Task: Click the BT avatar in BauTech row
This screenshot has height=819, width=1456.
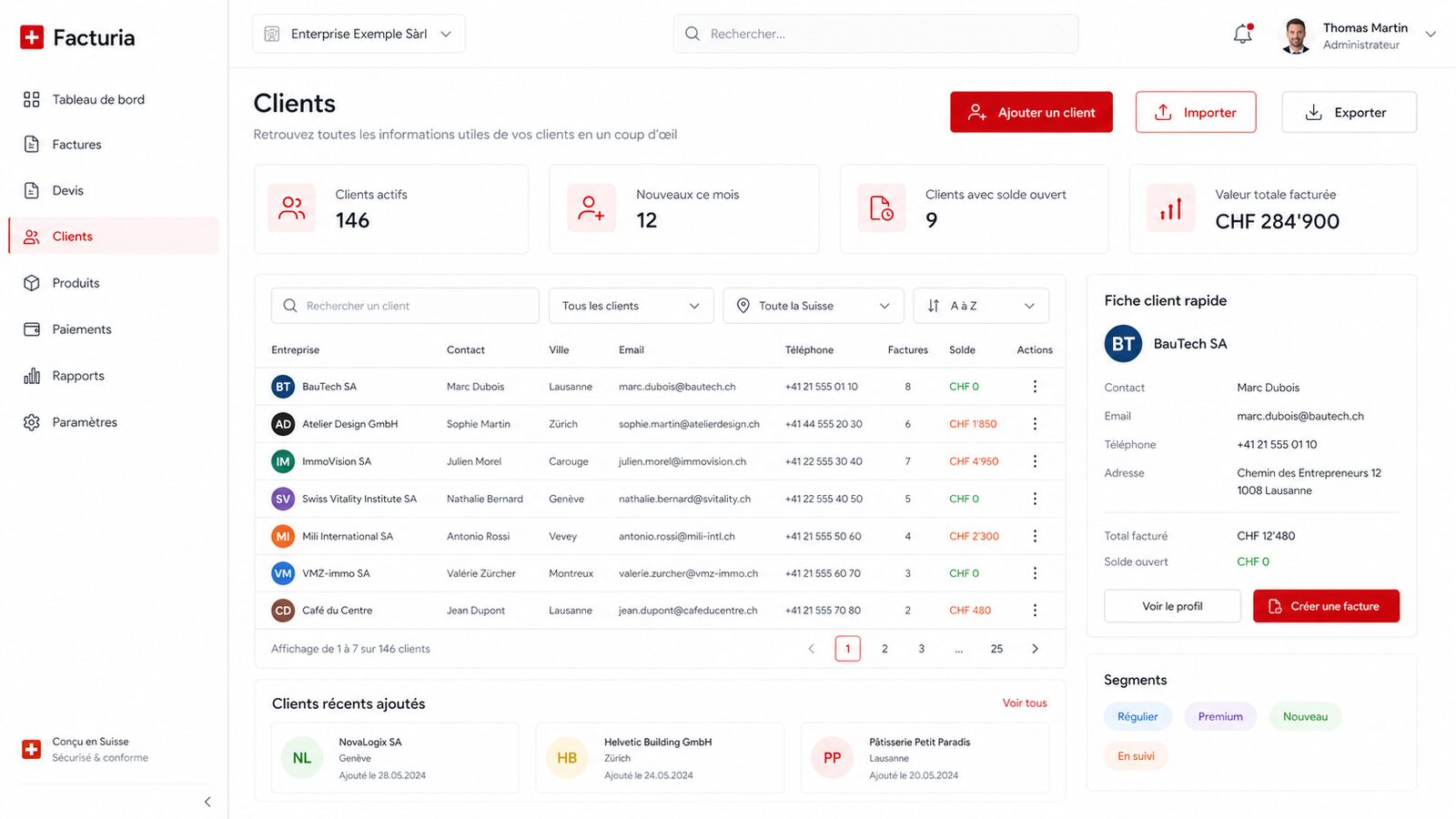Action: 283,387
